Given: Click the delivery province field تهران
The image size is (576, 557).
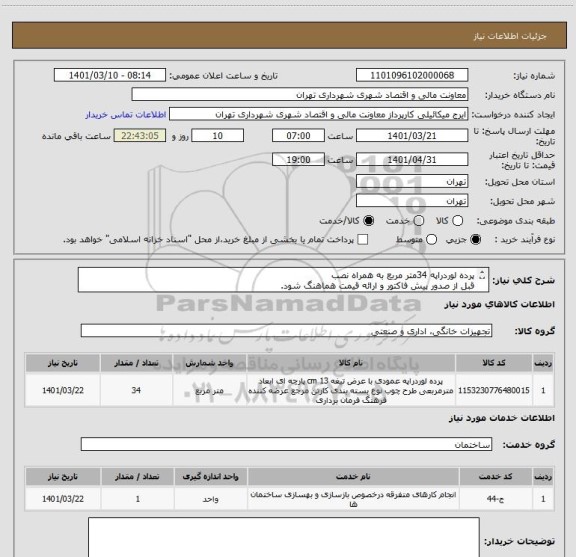Looking at the screenshot, I should pos(412,182).
